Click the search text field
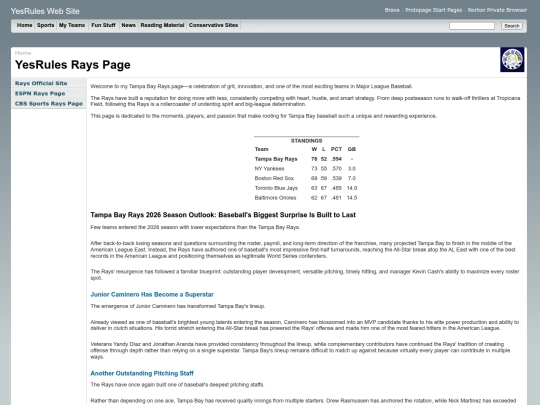 tap(472, 26)
